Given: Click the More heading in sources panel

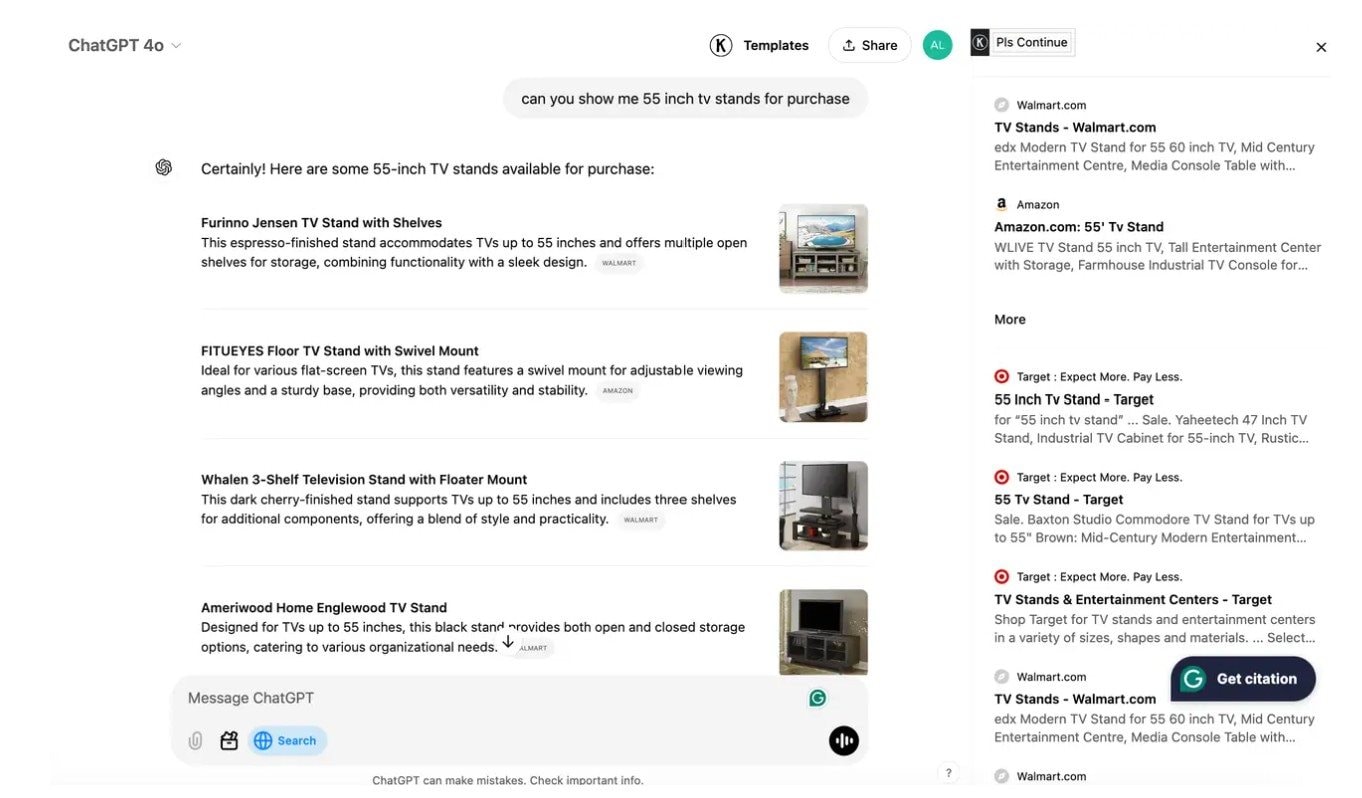Looking at the screenshot, I should (x=1010, y=320).
